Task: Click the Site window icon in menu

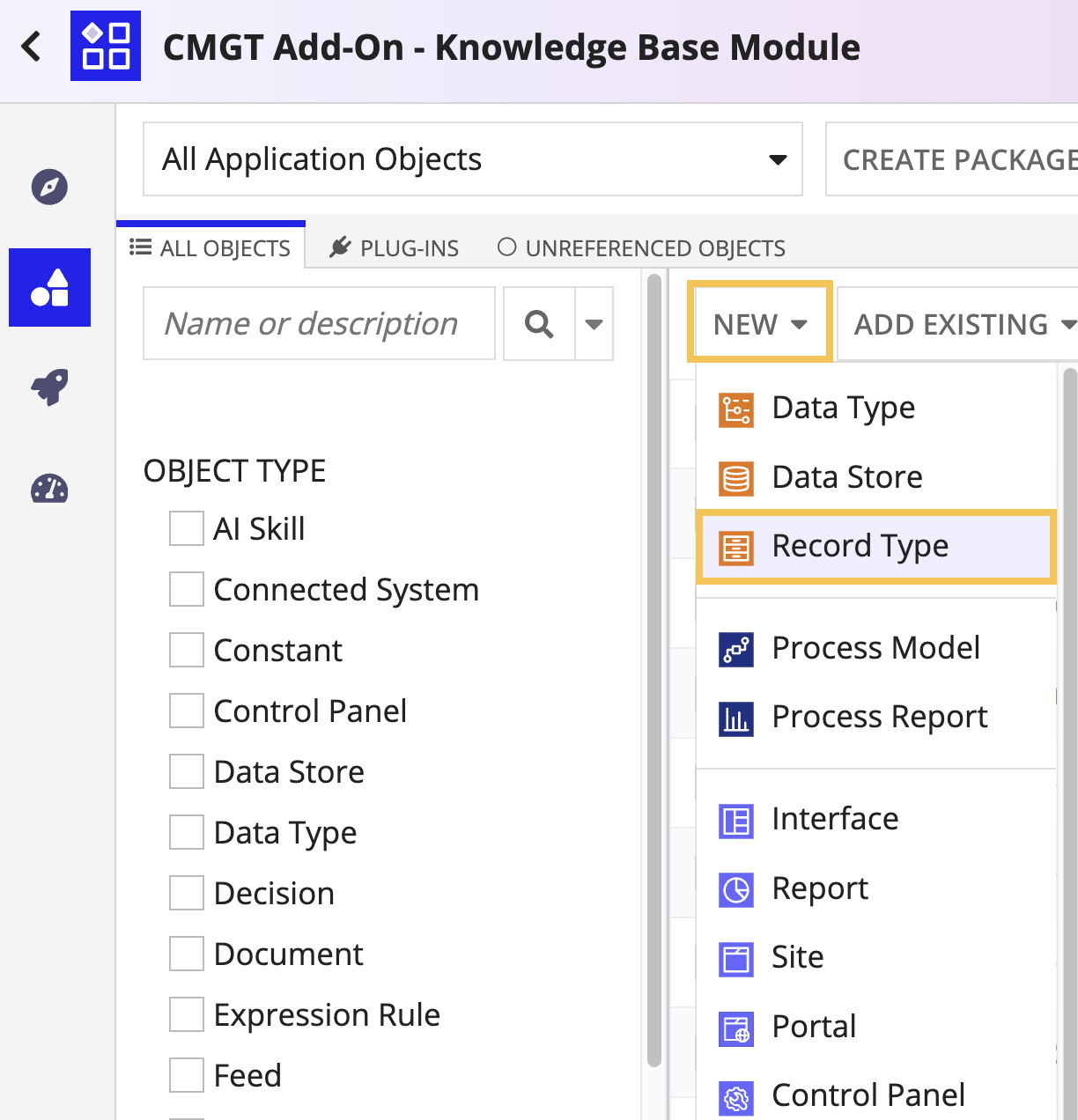Action: point(735,958)
